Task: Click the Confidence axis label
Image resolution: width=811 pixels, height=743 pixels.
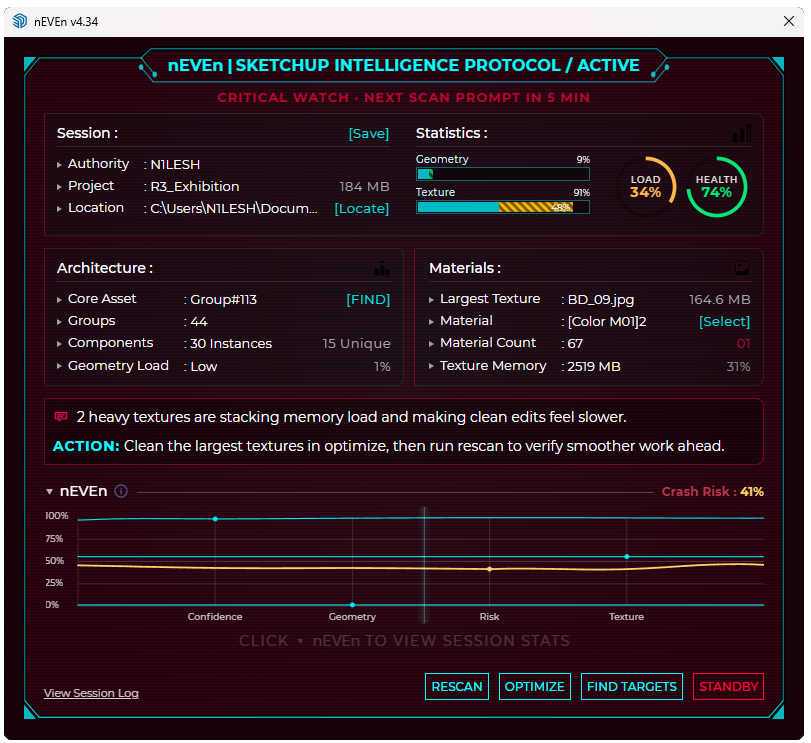Action: (215, 617)
